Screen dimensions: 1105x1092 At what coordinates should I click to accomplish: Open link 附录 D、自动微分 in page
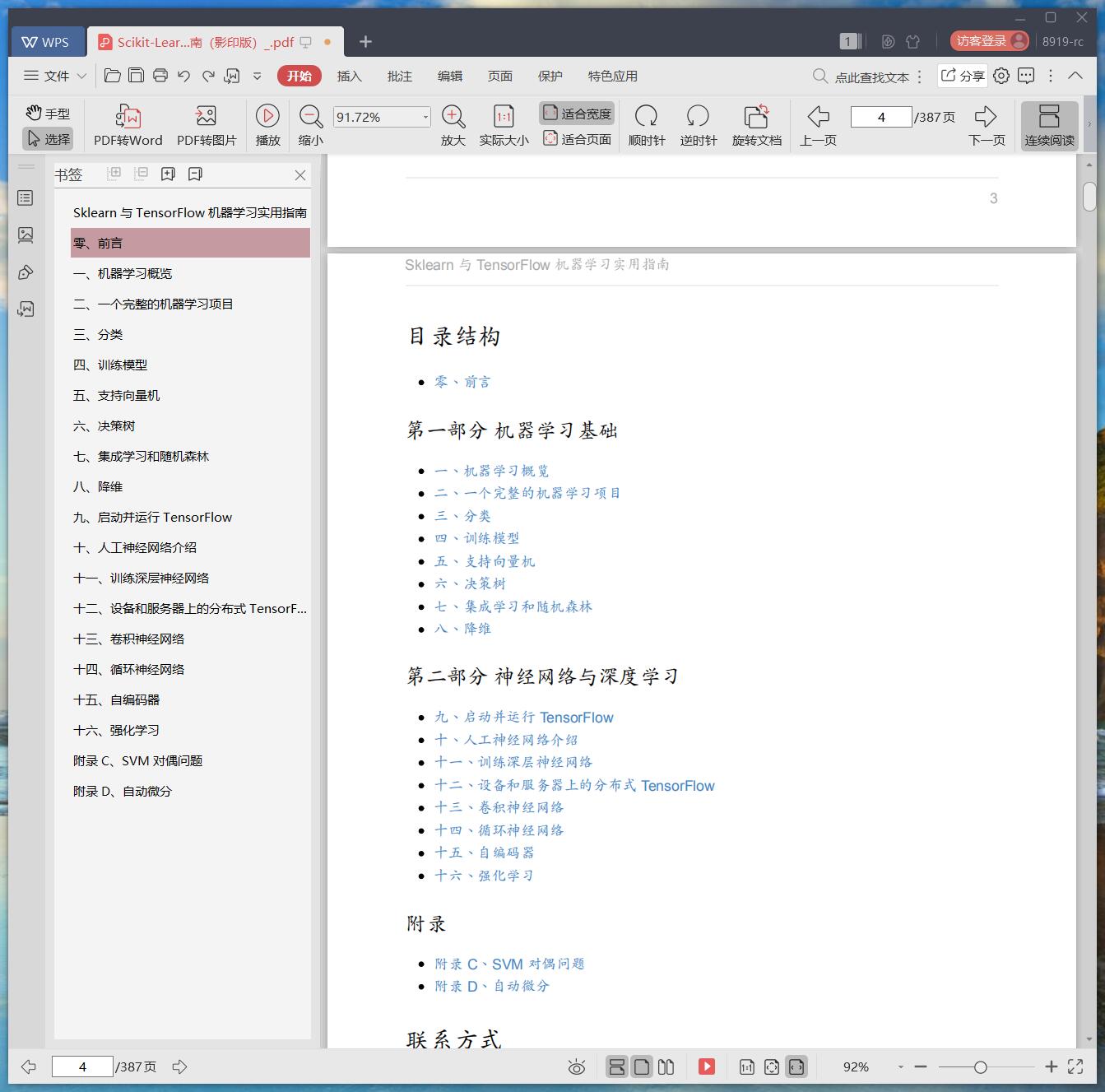pos(492,986)
